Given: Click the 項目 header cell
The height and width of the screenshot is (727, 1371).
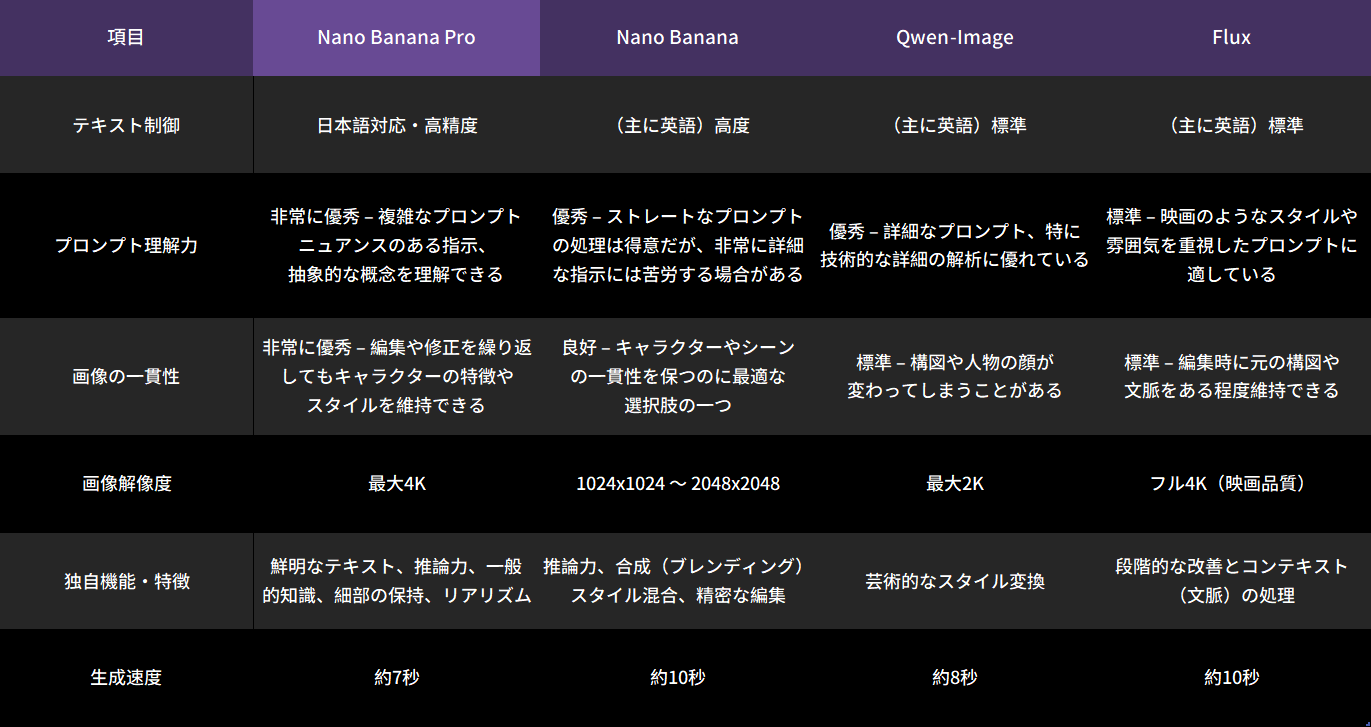Looking at the screenshot, I should 126,37.
